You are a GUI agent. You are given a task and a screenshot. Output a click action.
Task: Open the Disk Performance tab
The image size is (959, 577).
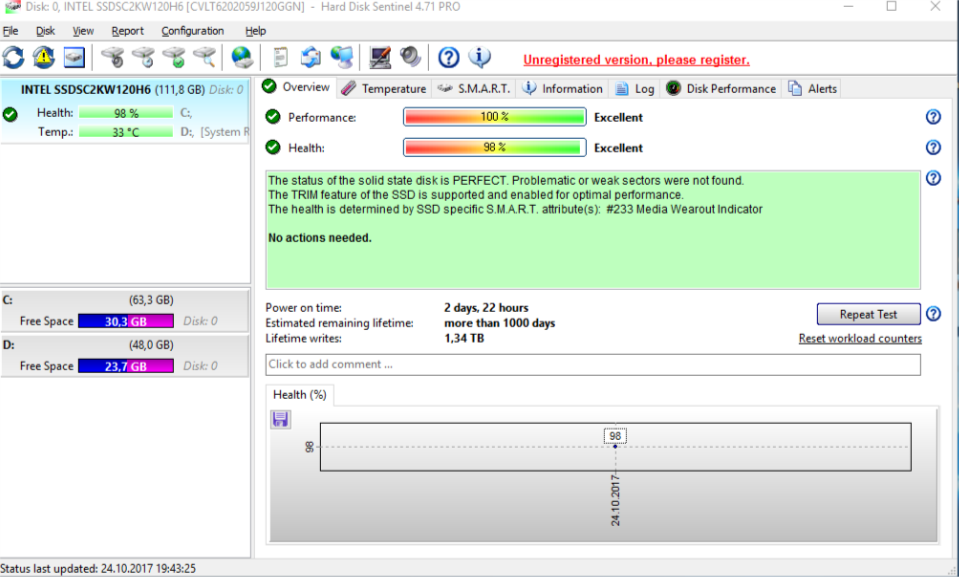721,88
